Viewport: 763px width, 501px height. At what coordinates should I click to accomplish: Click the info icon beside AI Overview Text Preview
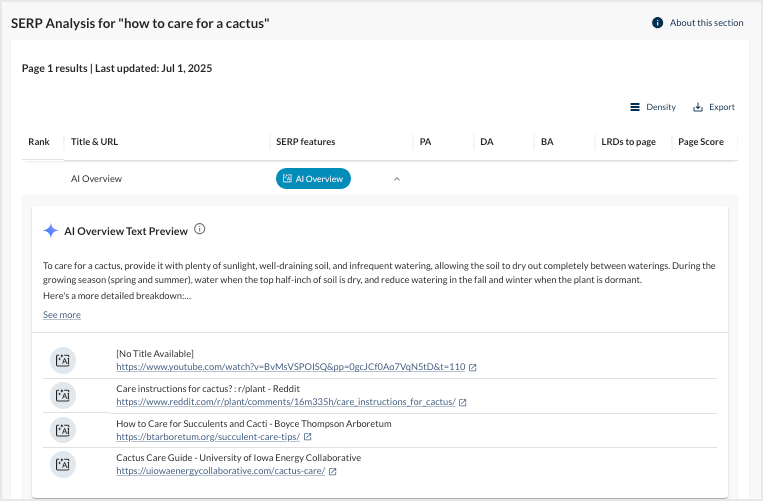[200, 230]
